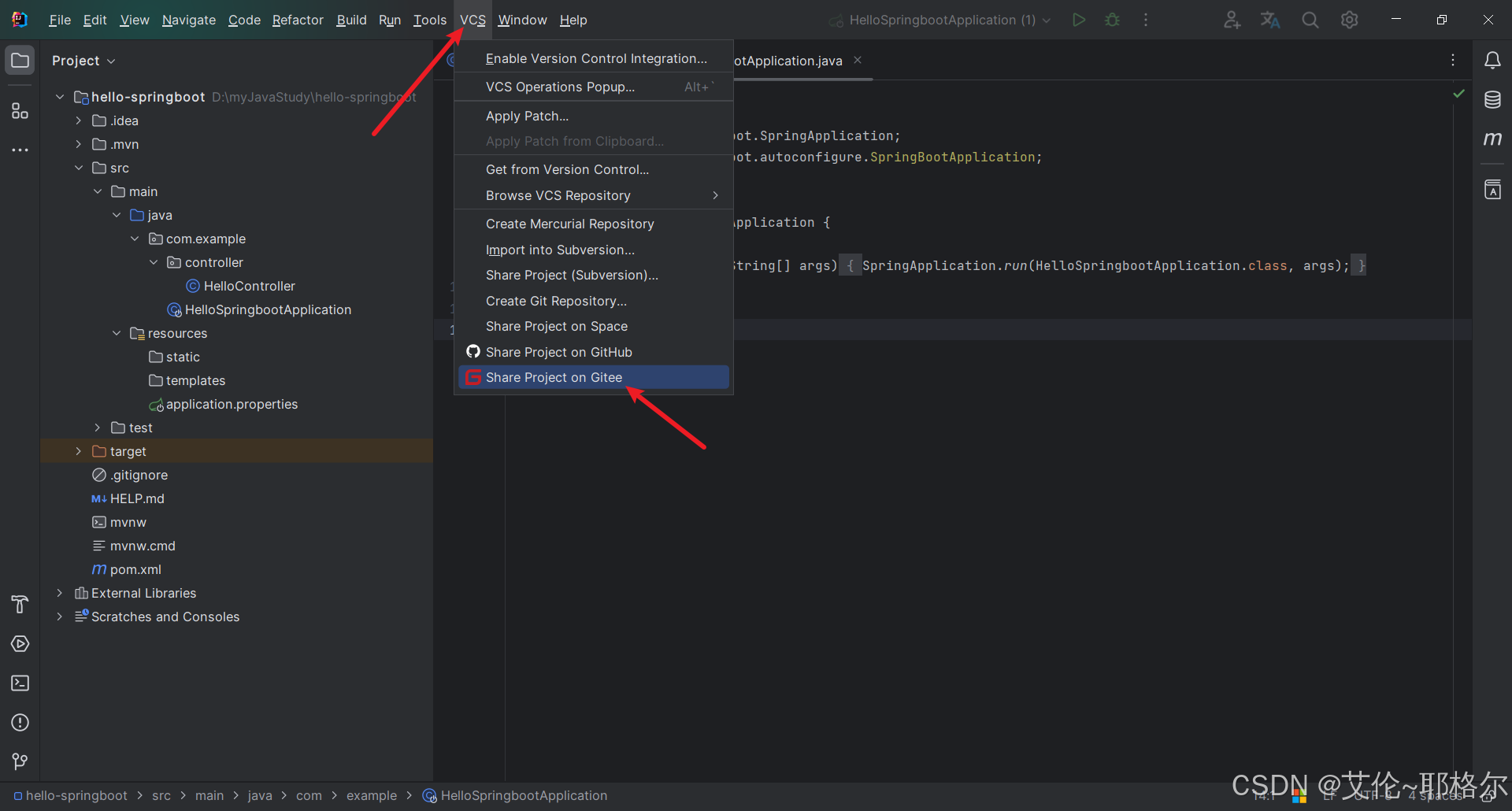This screenshot has width=1512, height=811.
Task: Click the green inspection checkmark indicator
Action: 1458,94
